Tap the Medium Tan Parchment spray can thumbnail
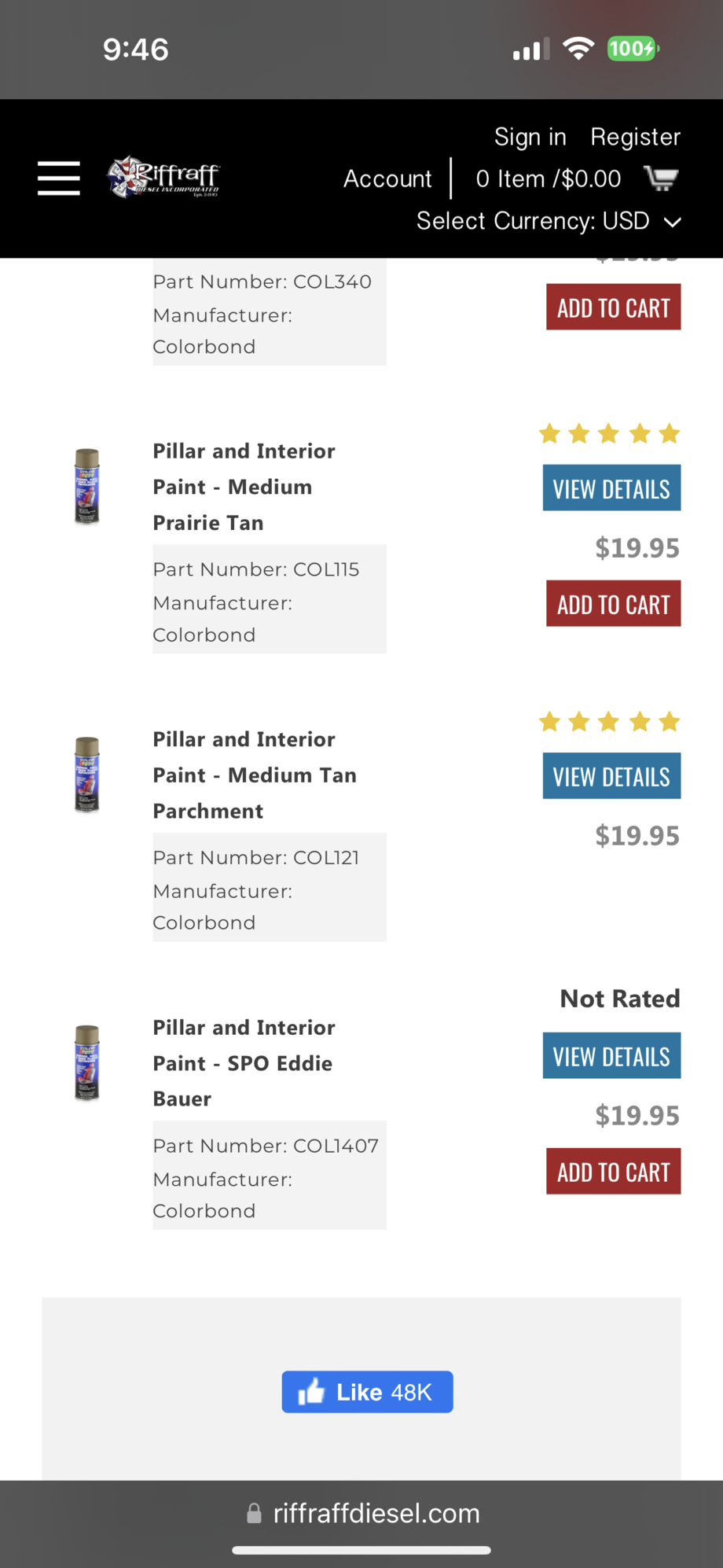 click(x=87, y=775)
